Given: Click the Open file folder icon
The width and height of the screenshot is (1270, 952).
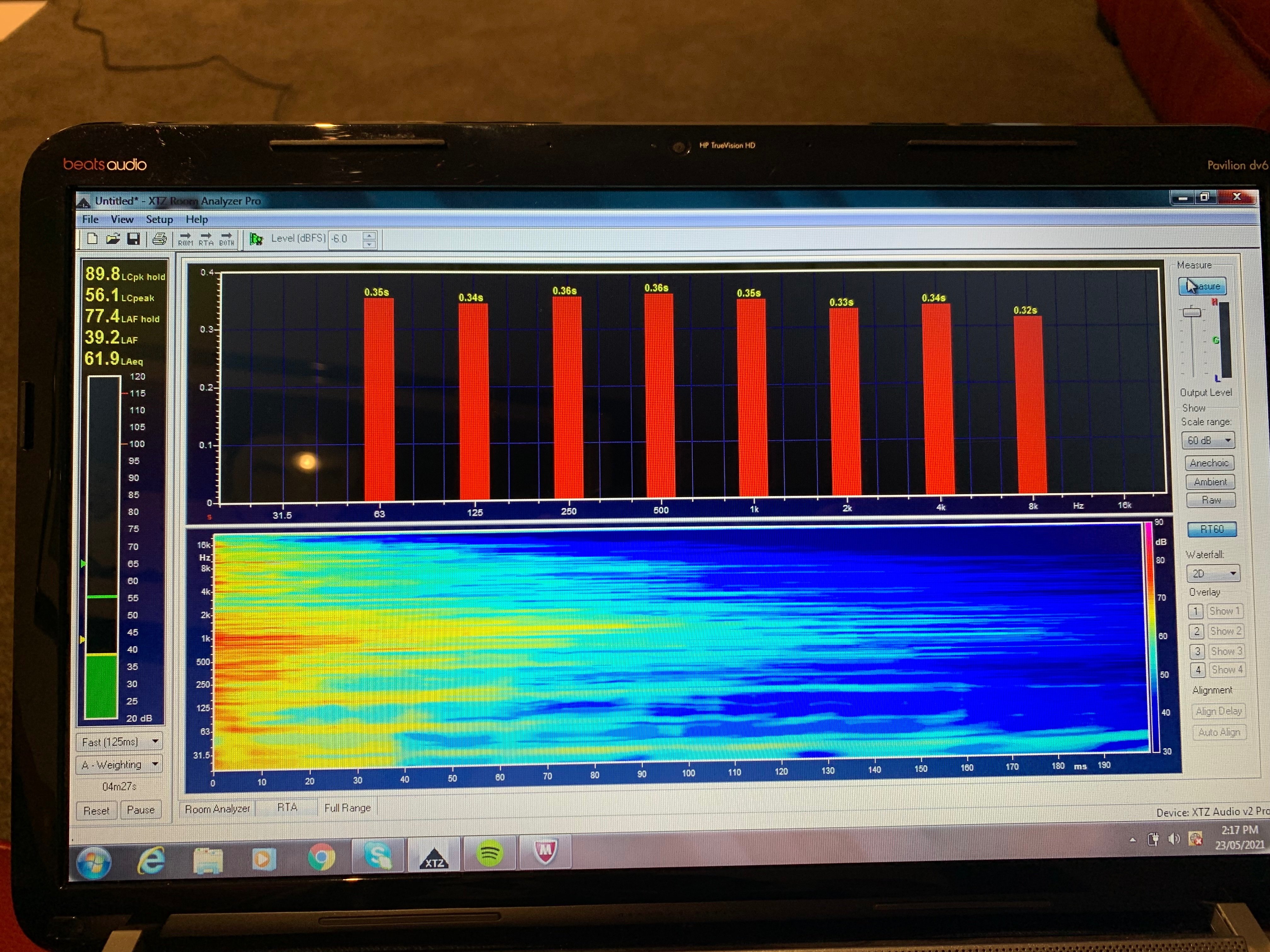Looking at the screenshot, I should coord(112,239).
